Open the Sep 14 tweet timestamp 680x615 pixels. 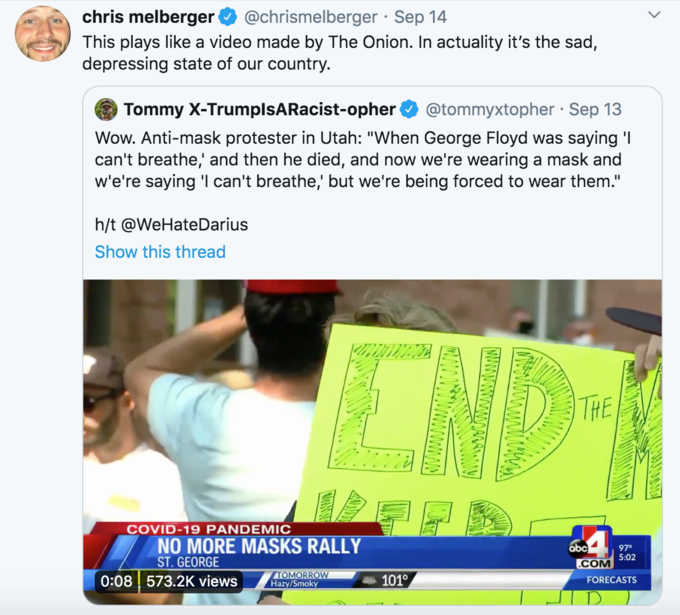tap(420, 17)
